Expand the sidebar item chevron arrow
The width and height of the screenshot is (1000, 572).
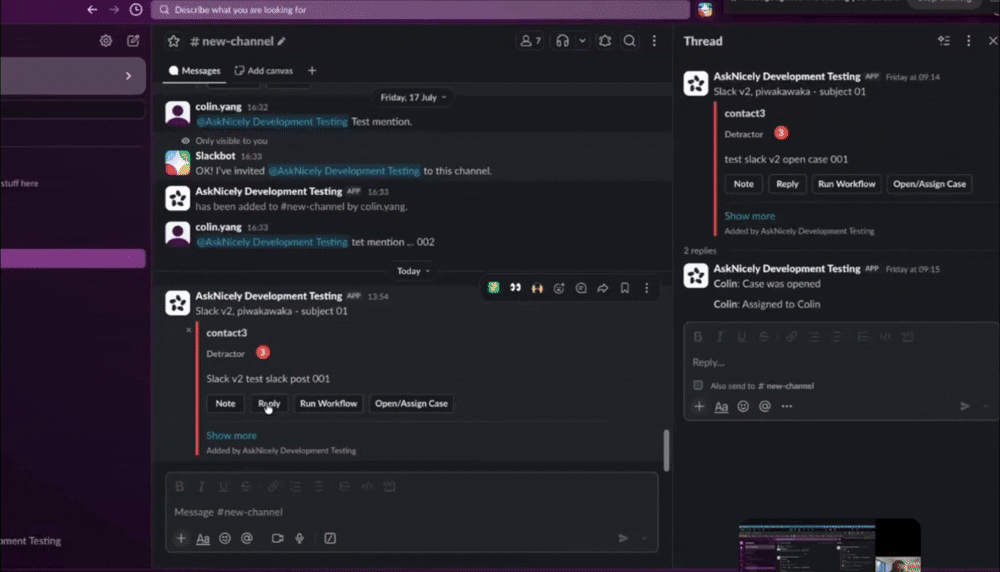click(128, 76)
